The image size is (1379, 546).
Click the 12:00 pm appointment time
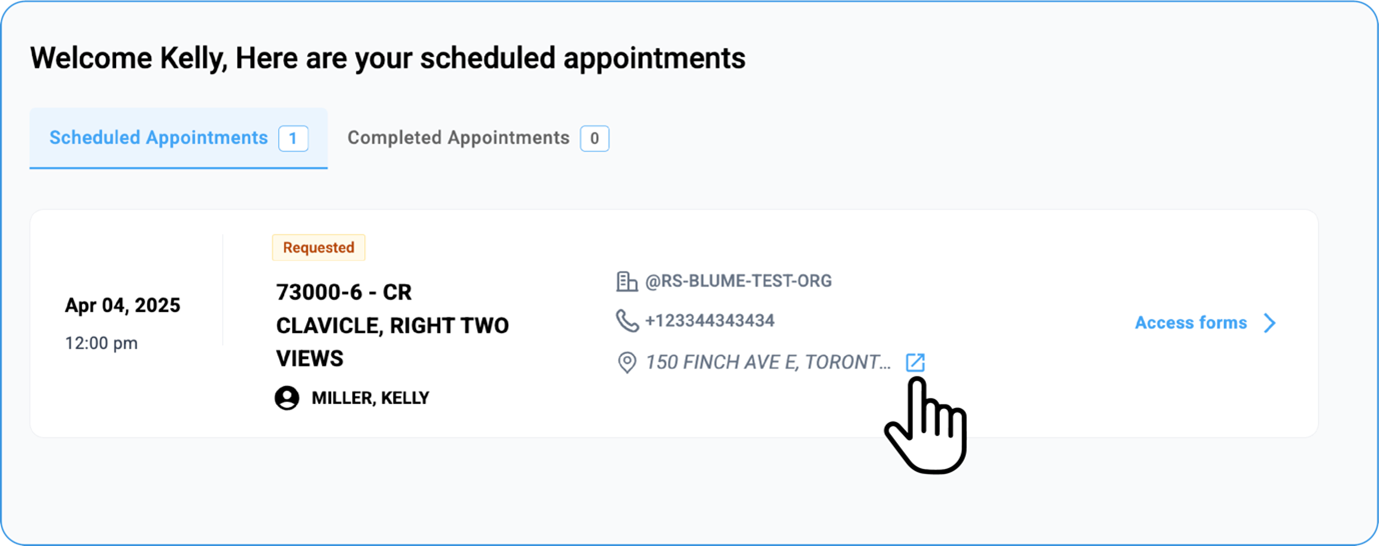[101, 343]
